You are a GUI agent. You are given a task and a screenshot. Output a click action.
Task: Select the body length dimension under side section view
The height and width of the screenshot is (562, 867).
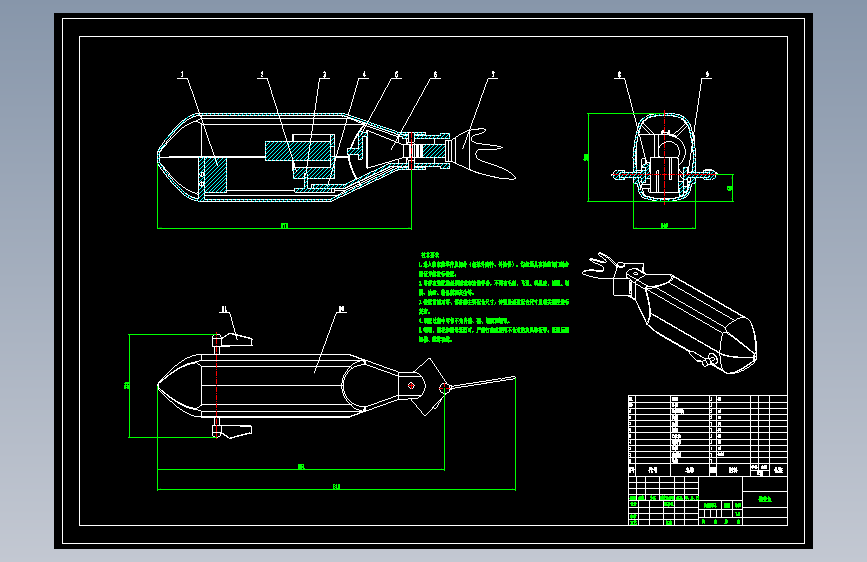click(x=284, y=227)
